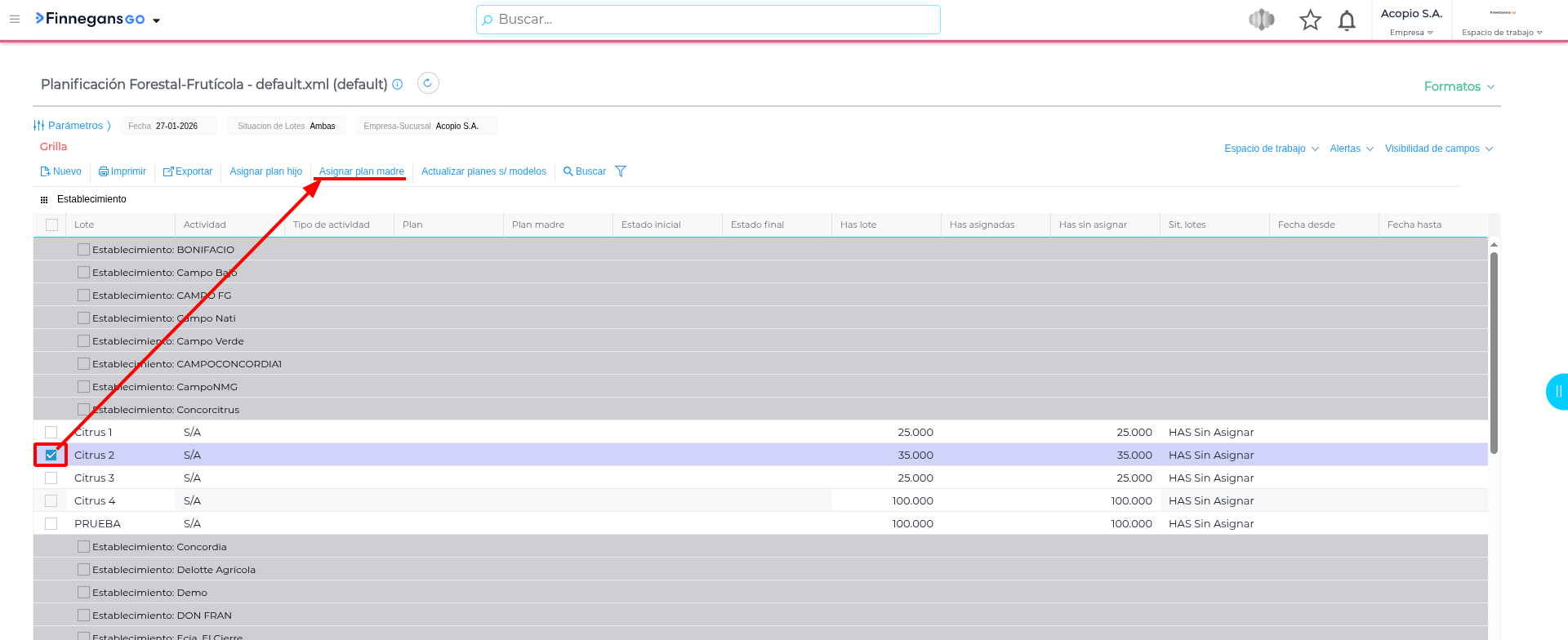Open the Alertas dropdown
Screen dimensions: 1568x640
tap(1351, 149)
